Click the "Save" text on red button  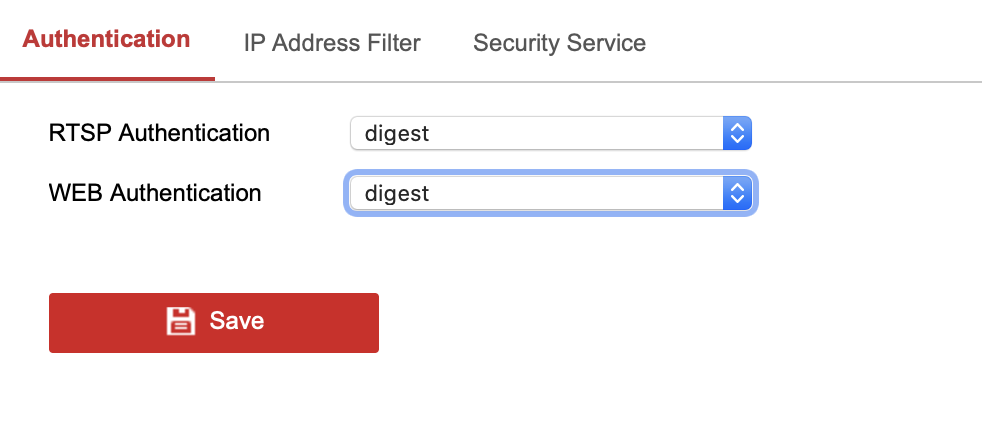point(237,321)
